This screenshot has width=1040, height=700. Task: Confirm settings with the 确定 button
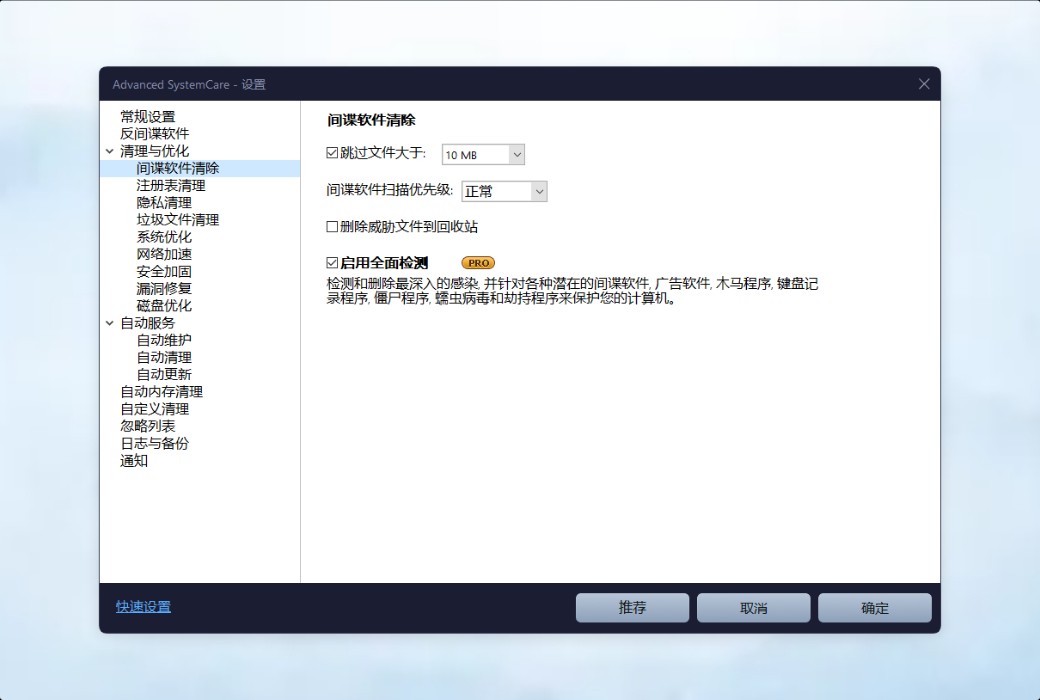coord(875,608)
